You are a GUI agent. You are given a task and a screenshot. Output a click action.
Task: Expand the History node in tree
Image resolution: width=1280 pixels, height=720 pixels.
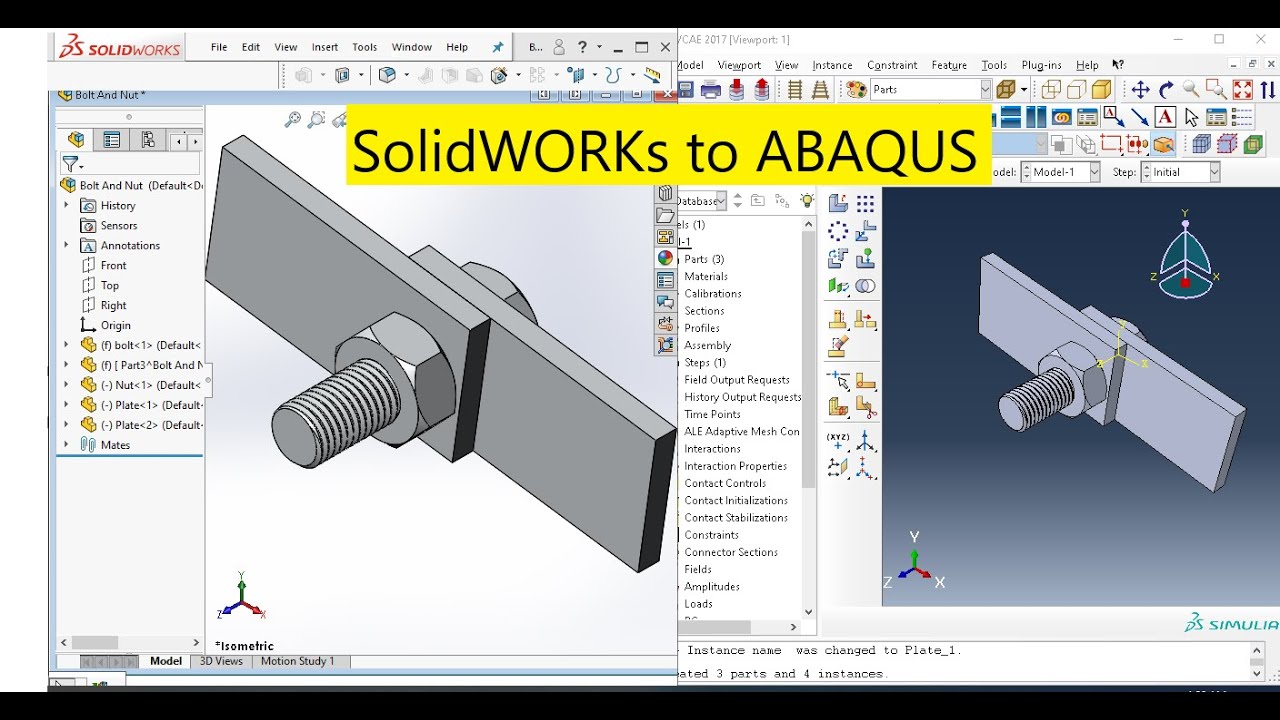click(67, 205)
